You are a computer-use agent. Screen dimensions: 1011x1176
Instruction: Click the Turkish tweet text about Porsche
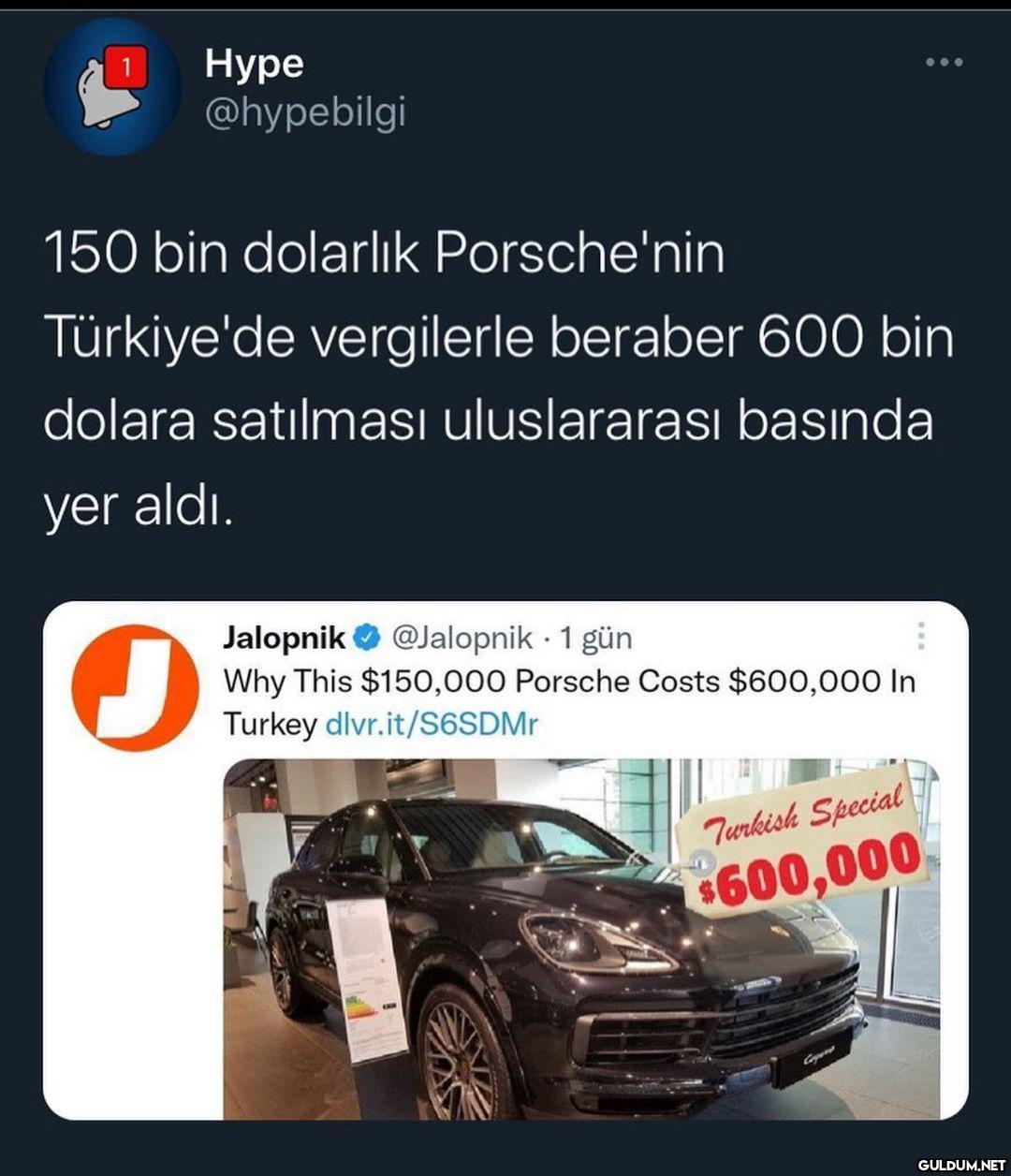[498, 379]
